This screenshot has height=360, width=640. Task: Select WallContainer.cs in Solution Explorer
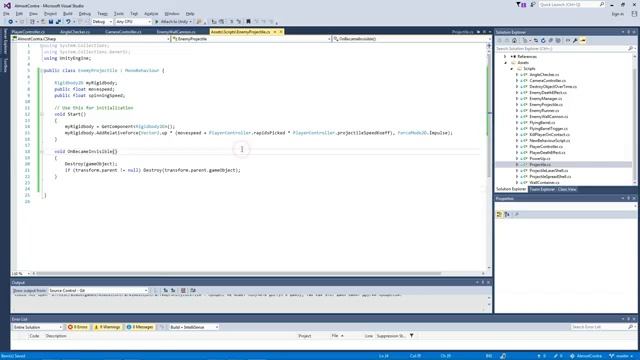click(544, 182)
